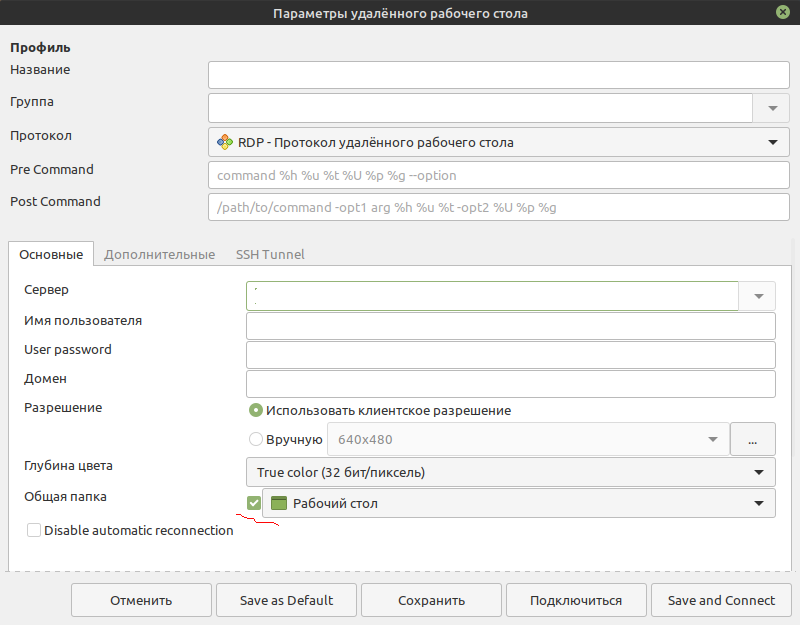Screen dimensions: 800x625
Task: Click the Отменить cancel button
Action: (141, 600)
